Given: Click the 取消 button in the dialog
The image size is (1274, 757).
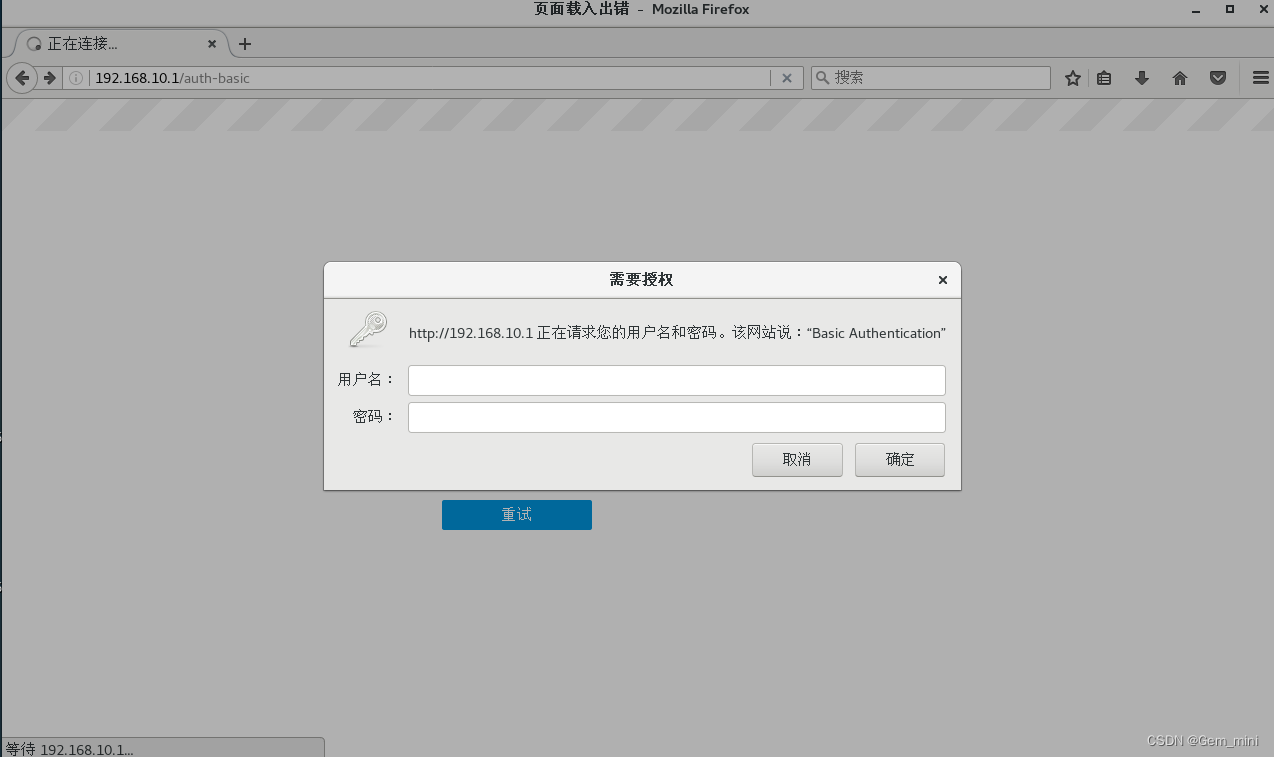Looking at the screenshot, I should click(796, 459).
